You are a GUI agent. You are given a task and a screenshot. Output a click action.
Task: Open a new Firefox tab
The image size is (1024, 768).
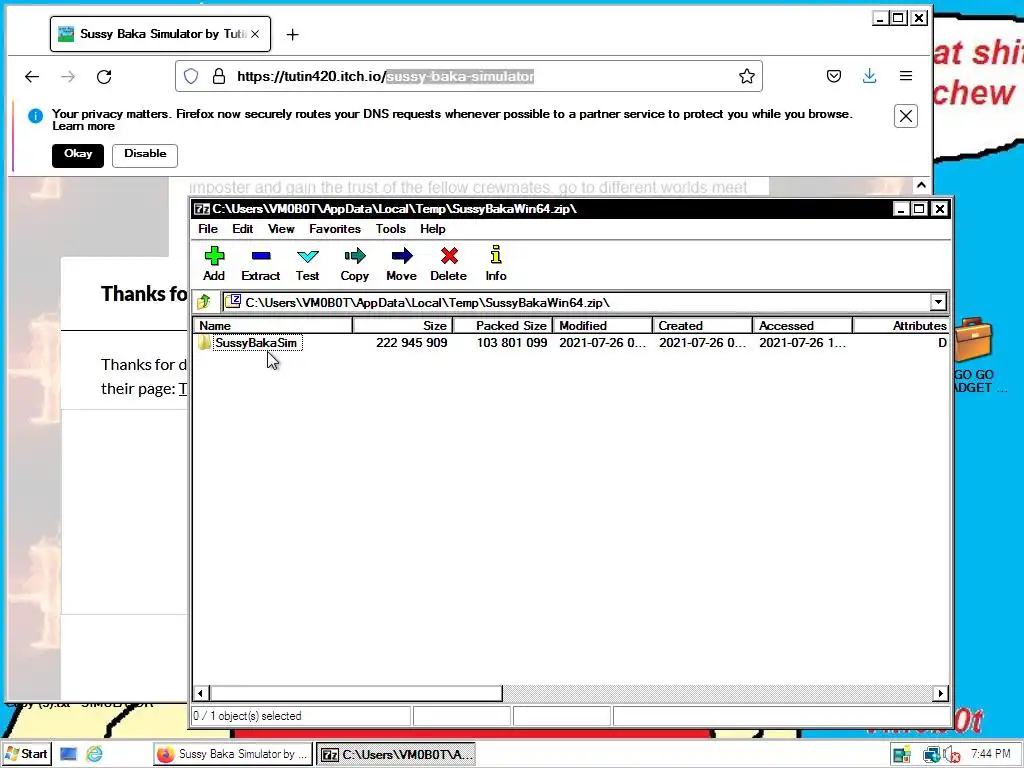293,35
